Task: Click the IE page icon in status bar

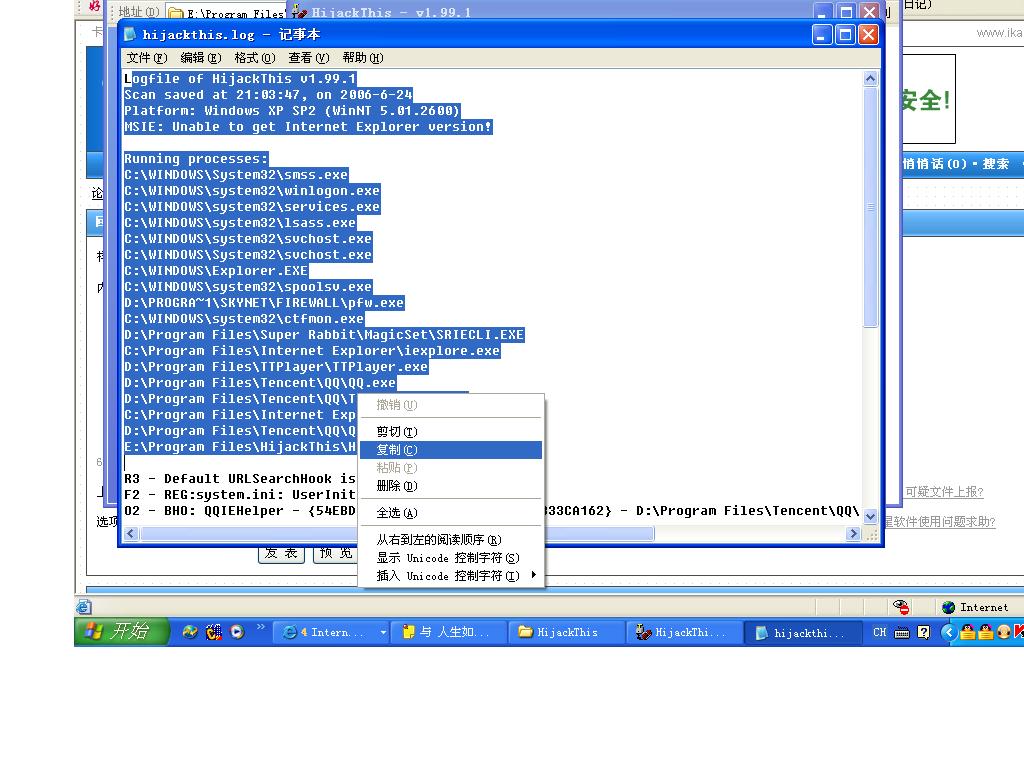Action: pos(84,607)
